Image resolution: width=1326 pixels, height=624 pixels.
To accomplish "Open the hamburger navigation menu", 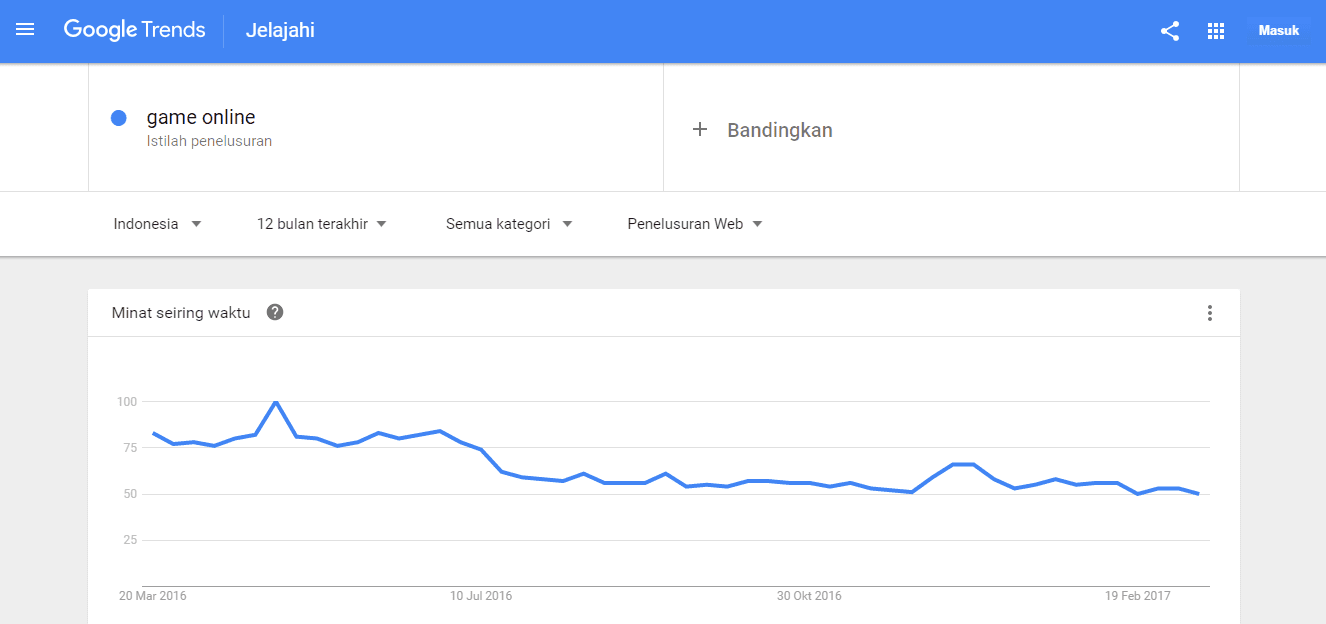I will point(25,30).
